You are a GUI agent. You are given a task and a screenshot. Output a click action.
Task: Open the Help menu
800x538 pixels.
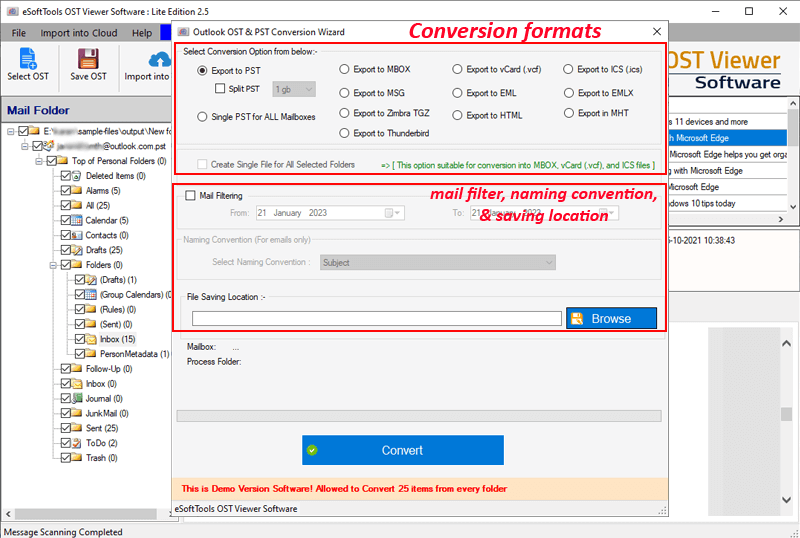142,33
